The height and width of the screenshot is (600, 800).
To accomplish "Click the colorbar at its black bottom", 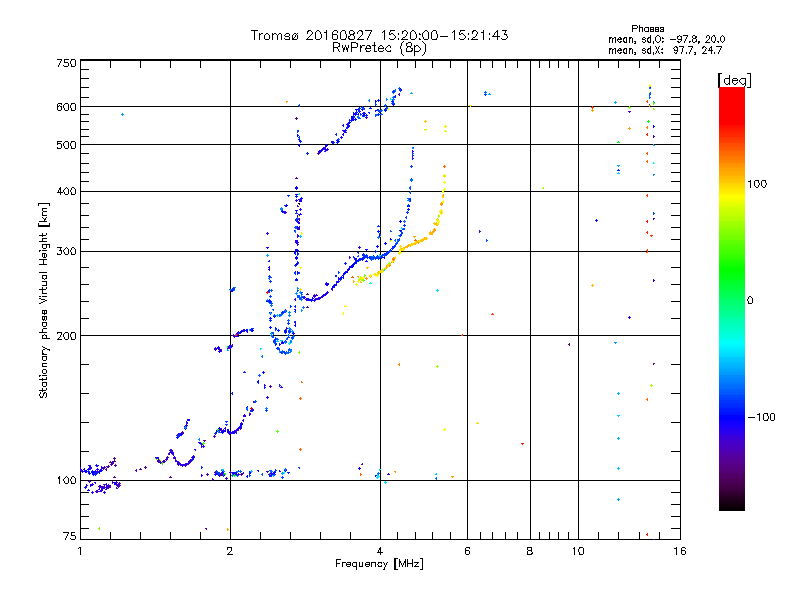I will tap(732, 506).
